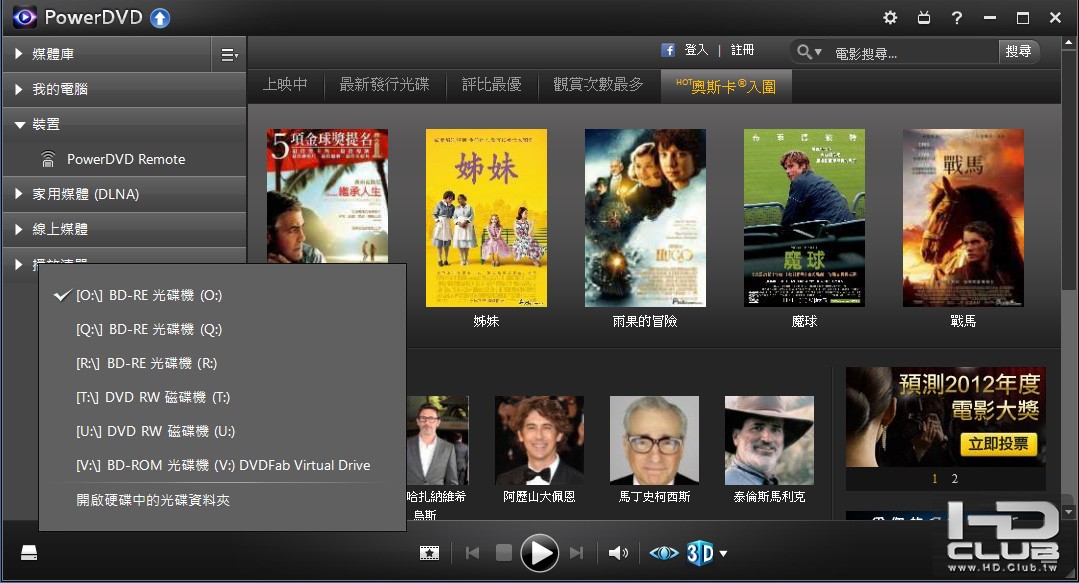Image resolution: width=1079 pixels, height=583 pixels.
Task: Click the PowerDVD upgrade arrow icon
Action: 160,18
